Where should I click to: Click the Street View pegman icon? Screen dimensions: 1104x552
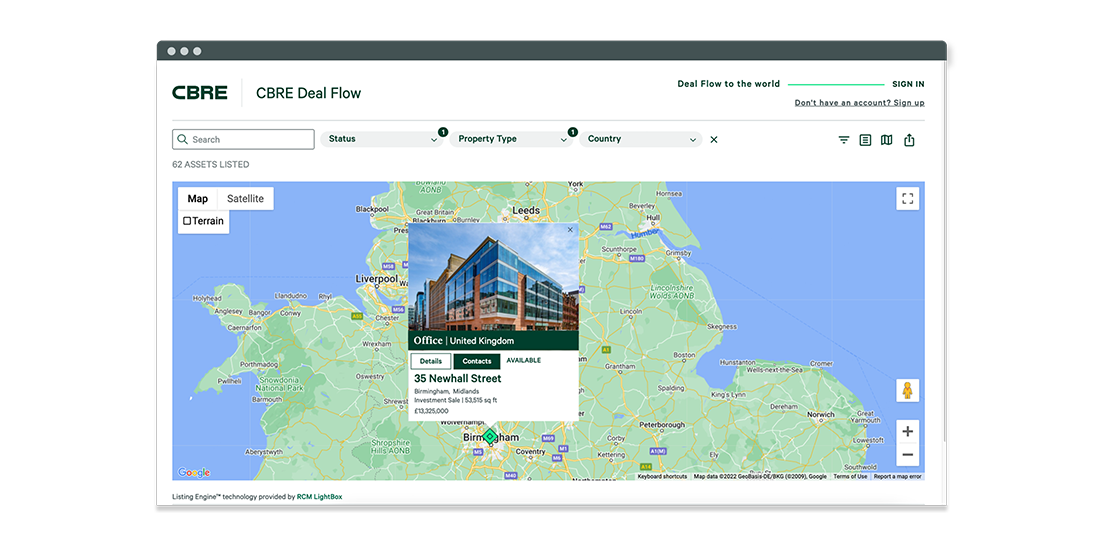[x=907, y=390]
